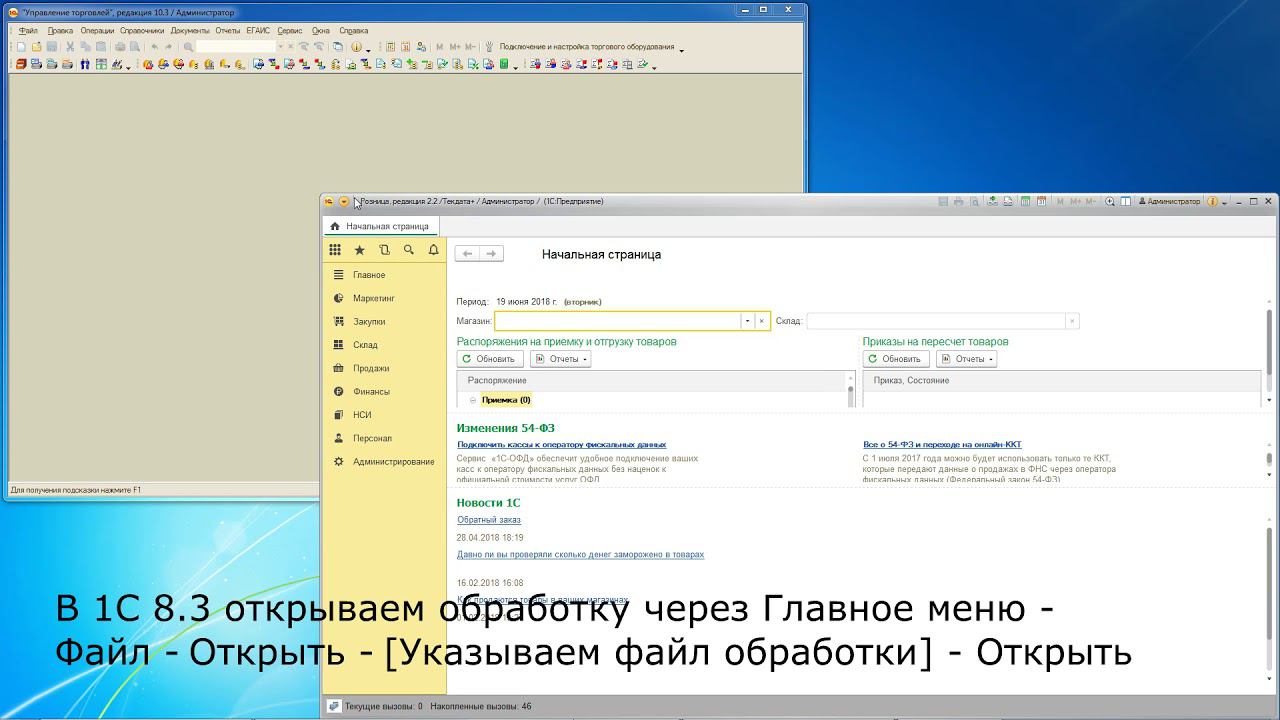This screenshot has width=1280, height=720.
Task: Click the Приказ, Состояние column header
Action: coord(1062,380)
